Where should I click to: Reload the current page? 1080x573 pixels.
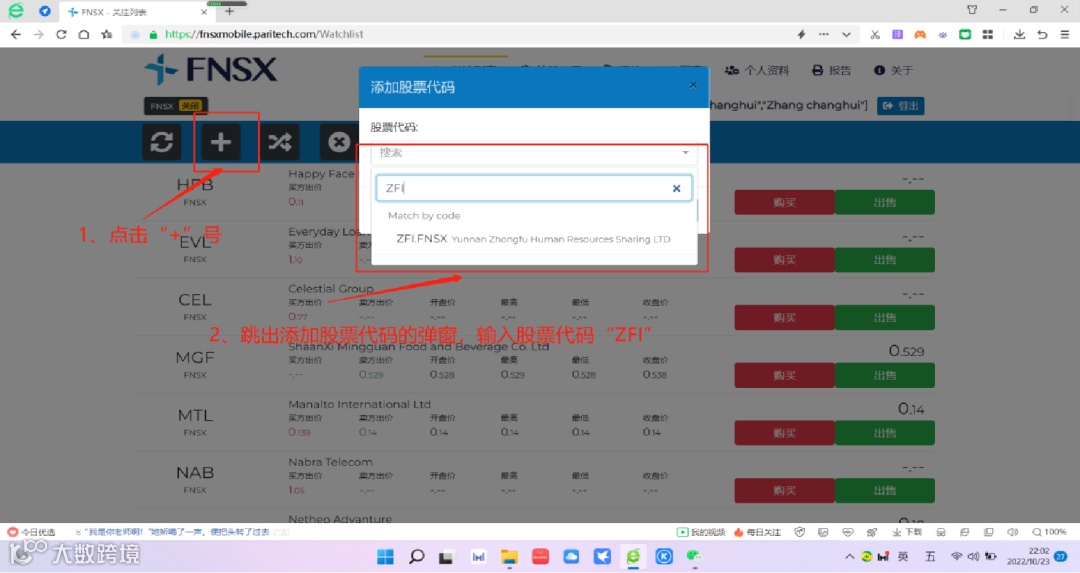(61, 34)
